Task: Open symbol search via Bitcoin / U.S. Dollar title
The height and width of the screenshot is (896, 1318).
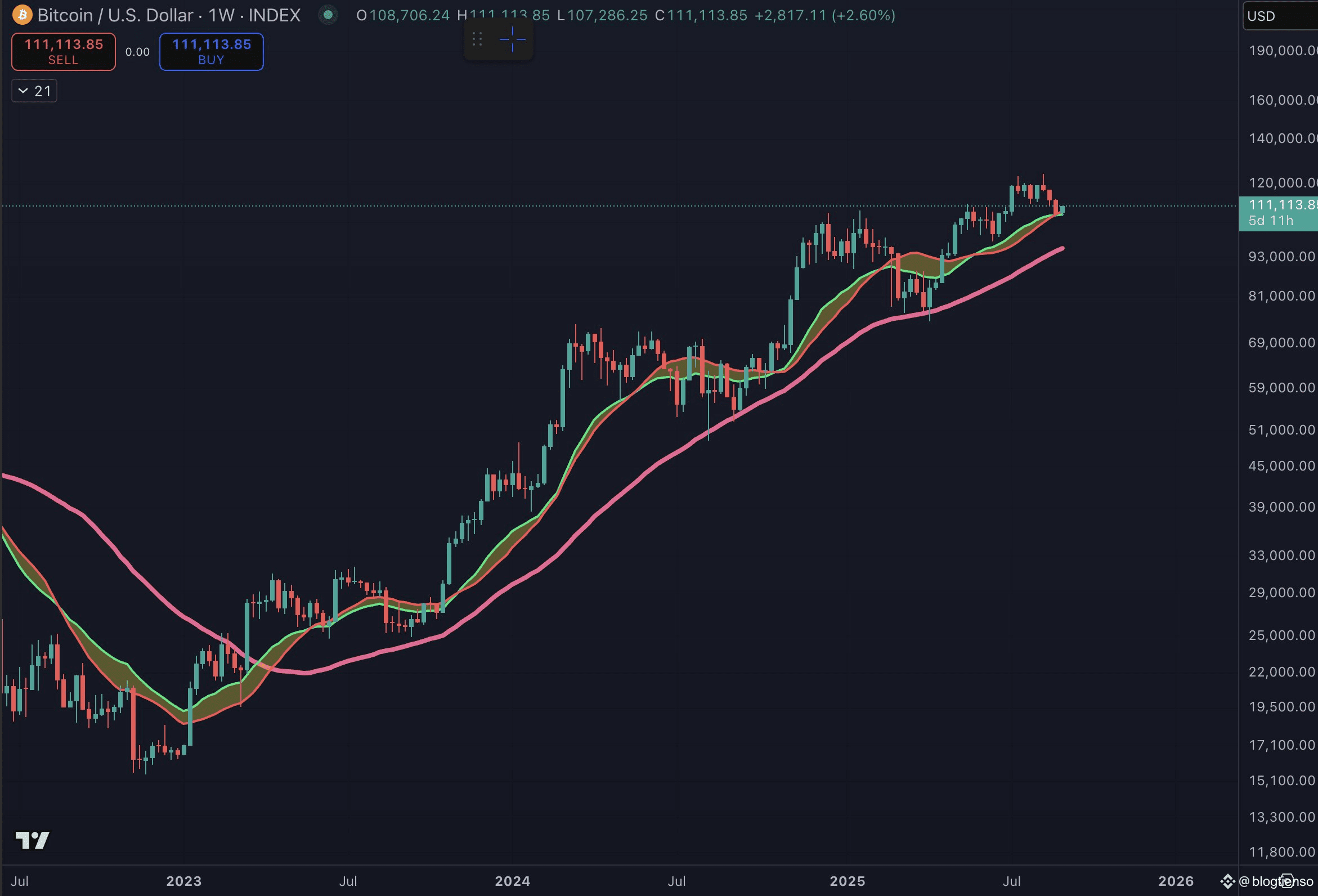Action: pyautogui.click(x=169, y=15)
